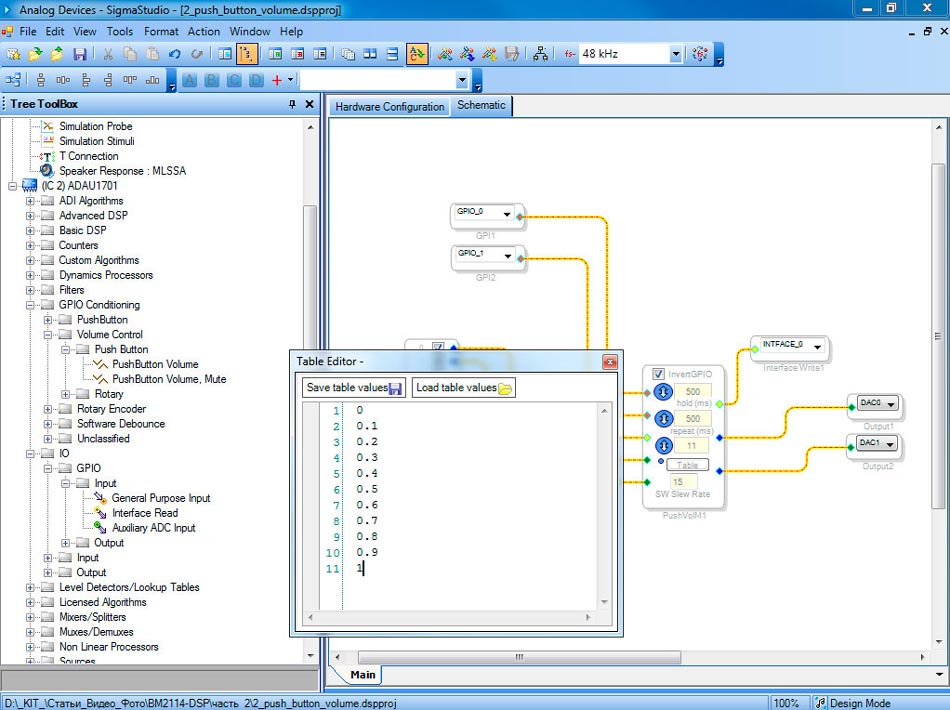Toggle the highlighted hierarchy numbering icon

click(x=247, y=54)
